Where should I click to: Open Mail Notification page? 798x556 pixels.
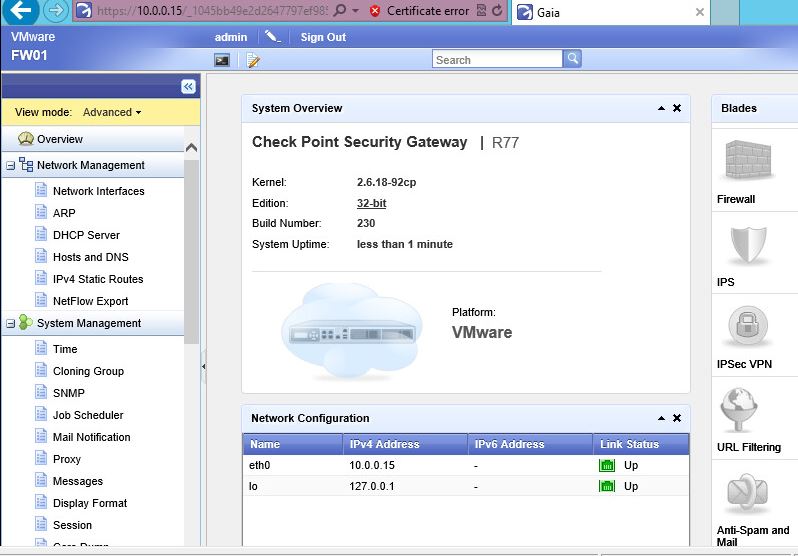coord(91,437)
